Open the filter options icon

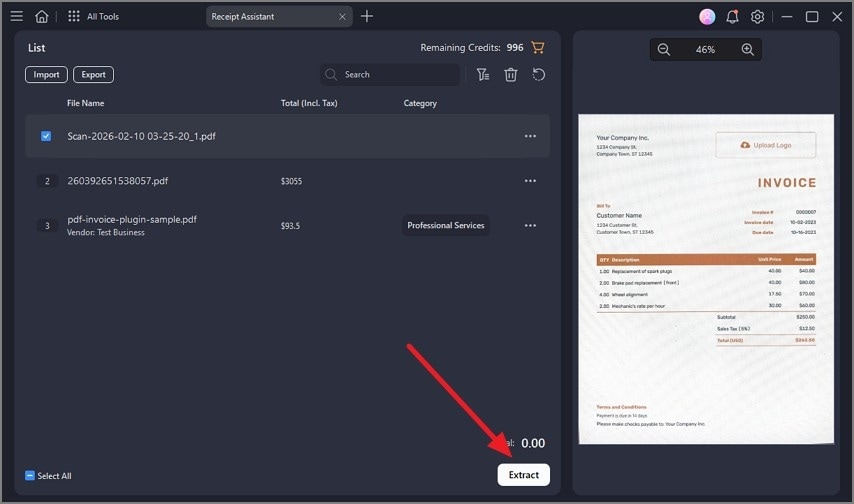click(483, 75)
